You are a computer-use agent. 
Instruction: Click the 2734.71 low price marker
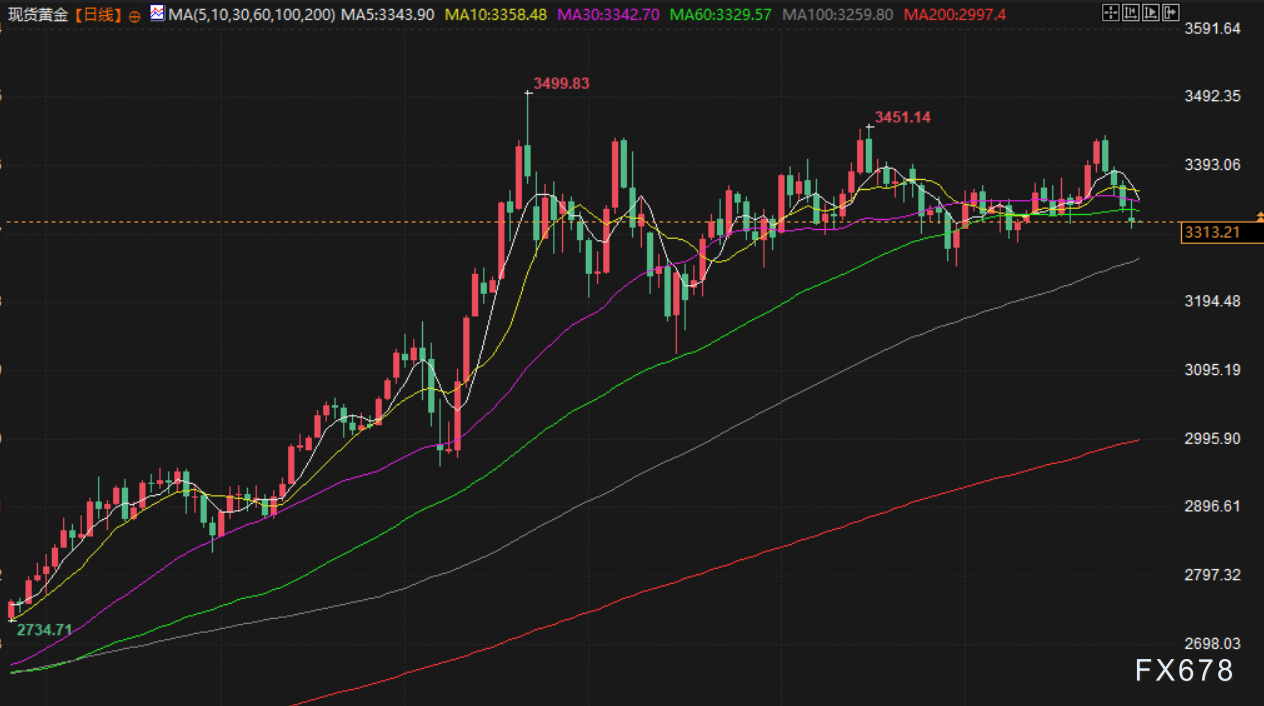(x=43, y=629)
